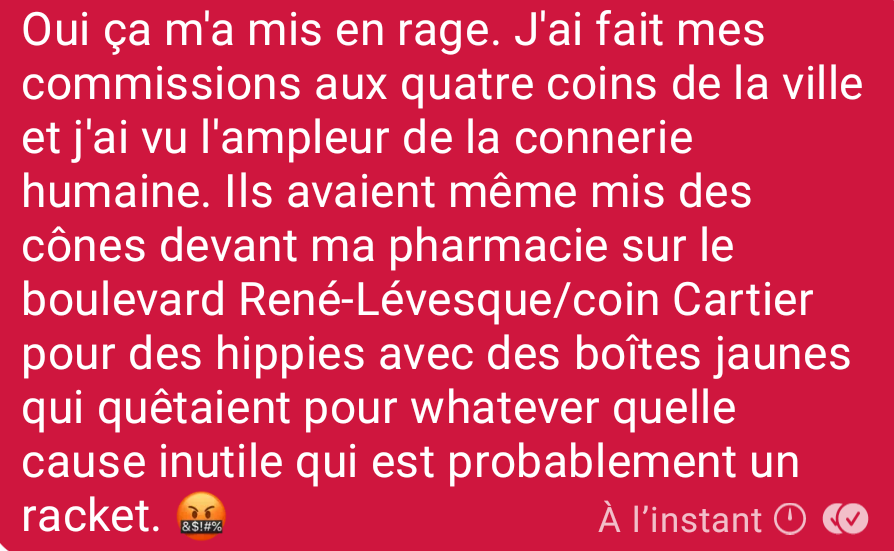Click the word "inutile" in the message

(x=220, y=462)
